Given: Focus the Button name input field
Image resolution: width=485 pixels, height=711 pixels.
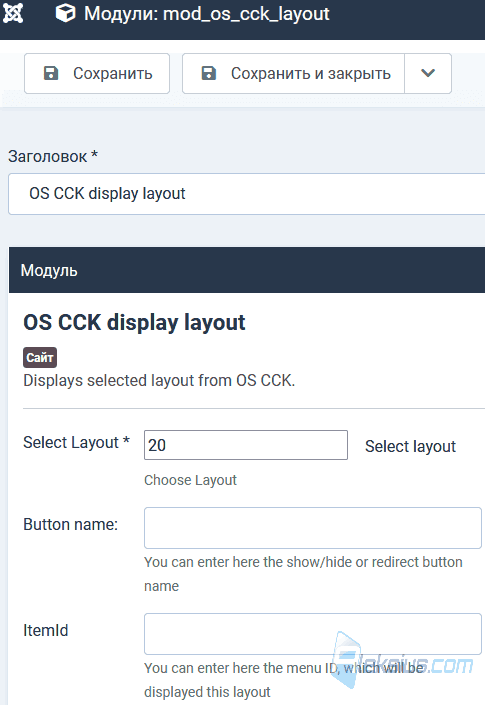Looking at the screenshot, I should click(313, 528).
